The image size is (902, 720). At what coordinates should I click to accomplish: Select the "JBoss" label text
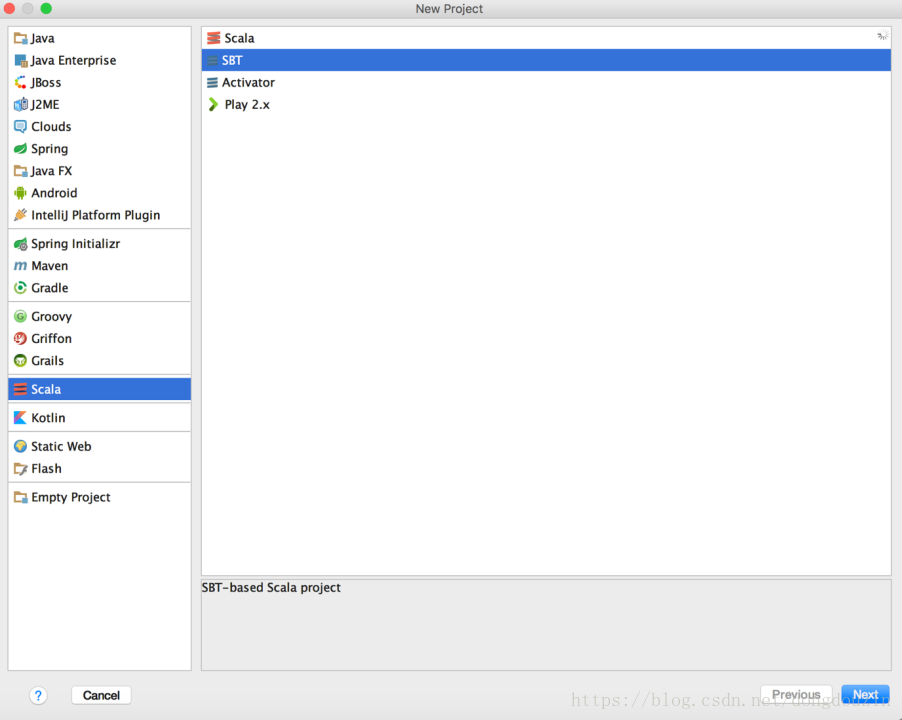point(46,82)
